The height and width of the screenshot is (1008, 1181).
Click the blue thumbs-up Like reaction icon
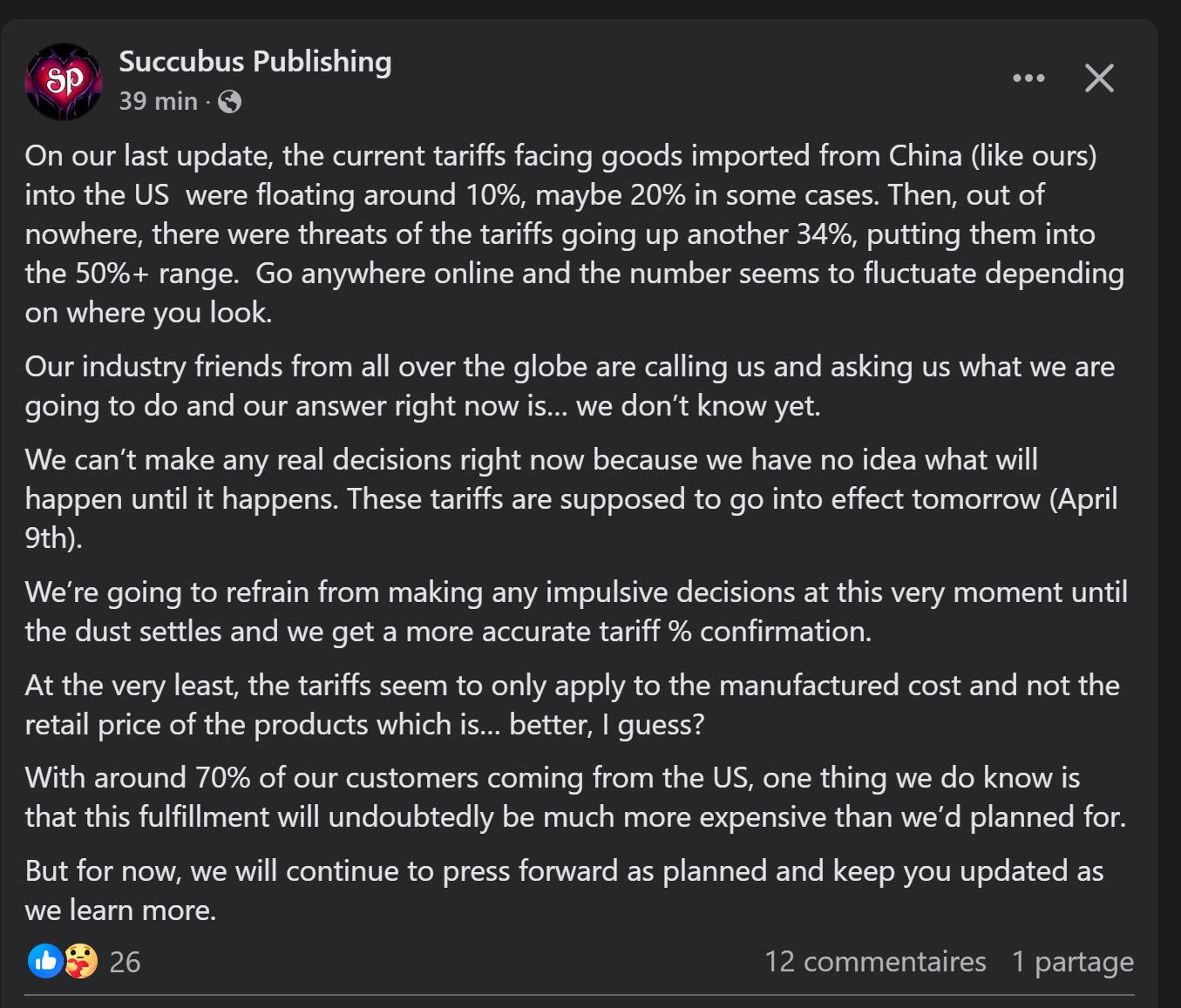click(x=45, y=961)
